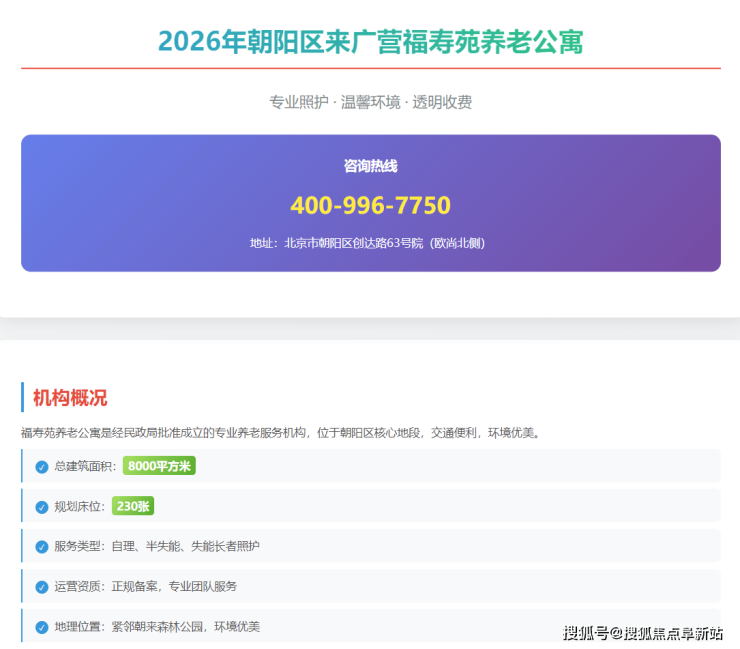This screenshot has width=740, height=649.
Task: Click the 规划床位 label text
Action: click(79, 507)
